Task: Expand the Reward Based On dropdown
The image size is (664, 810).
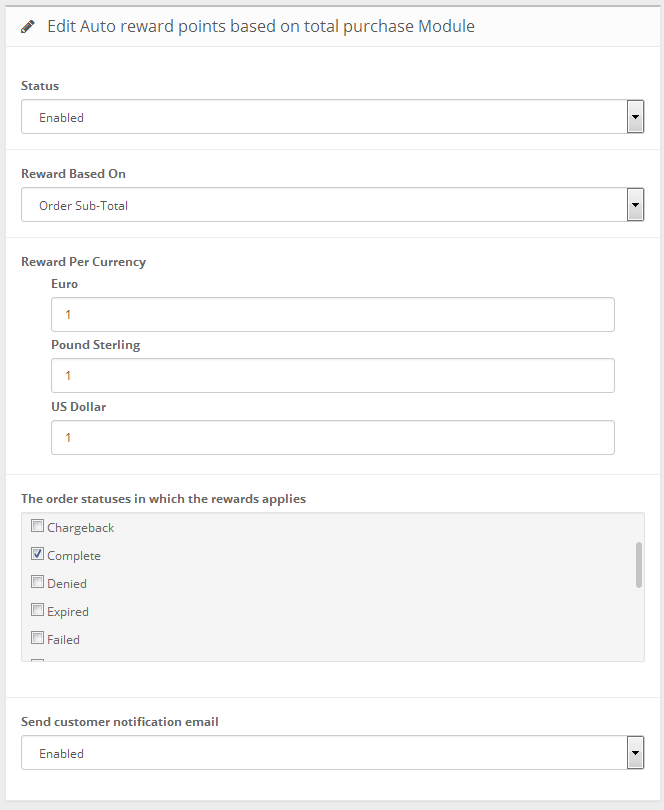Action: tap(324, 206)
